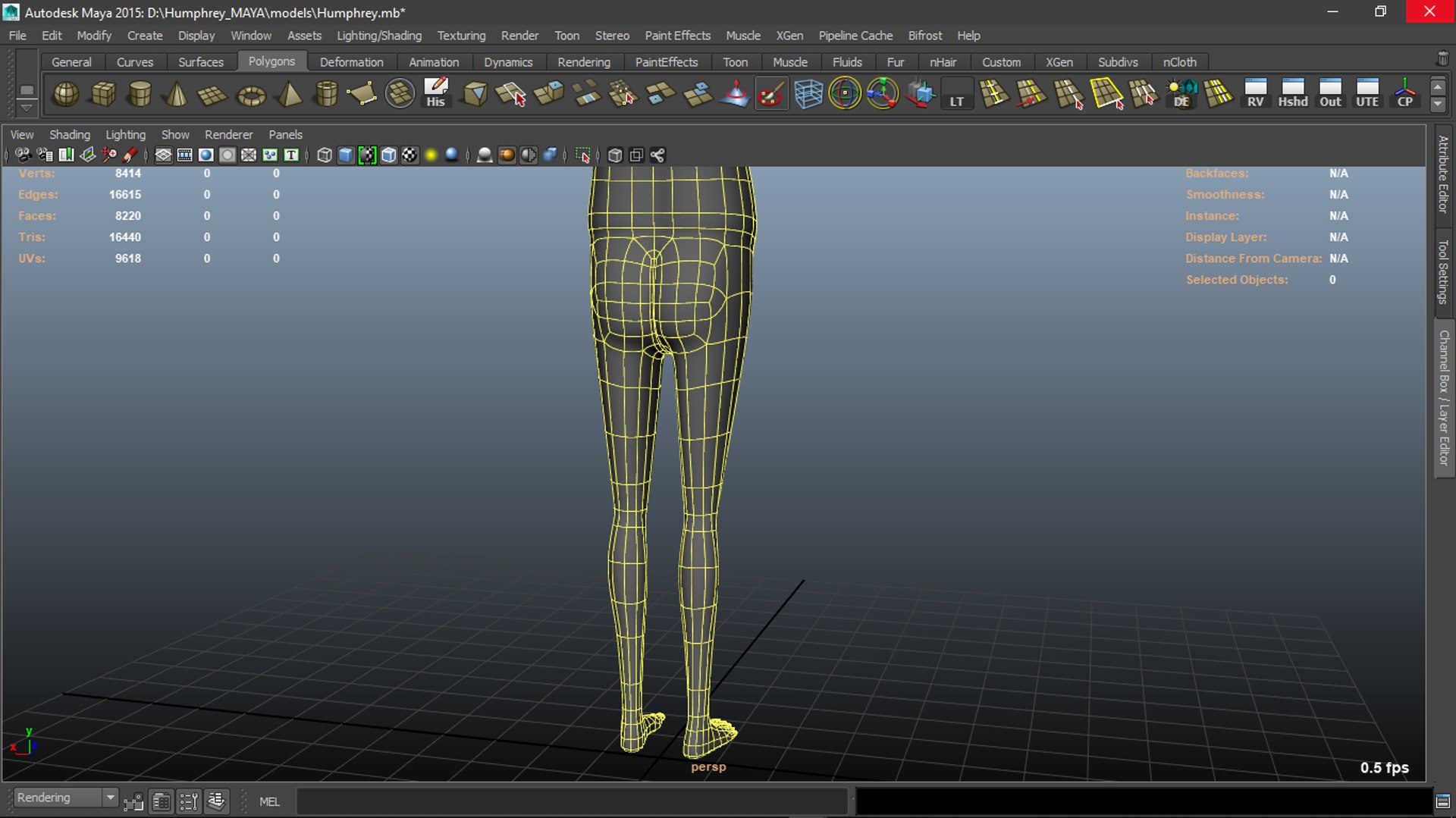Create a polygon cylinder from the shelf

point(140,94)
